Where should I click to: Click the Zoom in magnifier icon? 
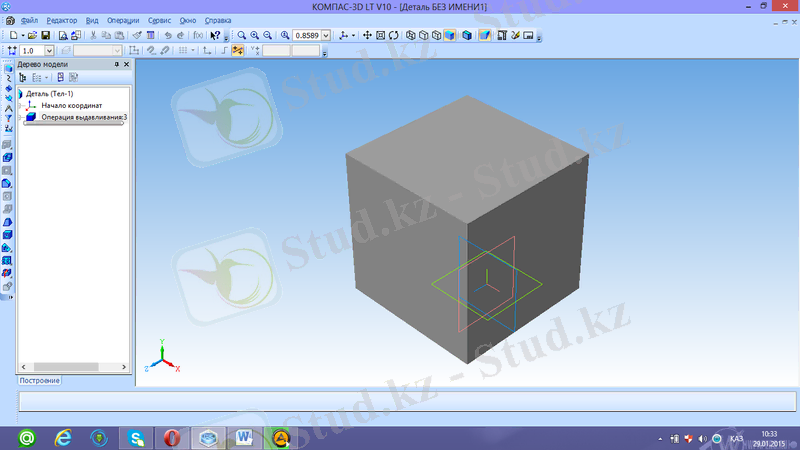tap(255, 35)
